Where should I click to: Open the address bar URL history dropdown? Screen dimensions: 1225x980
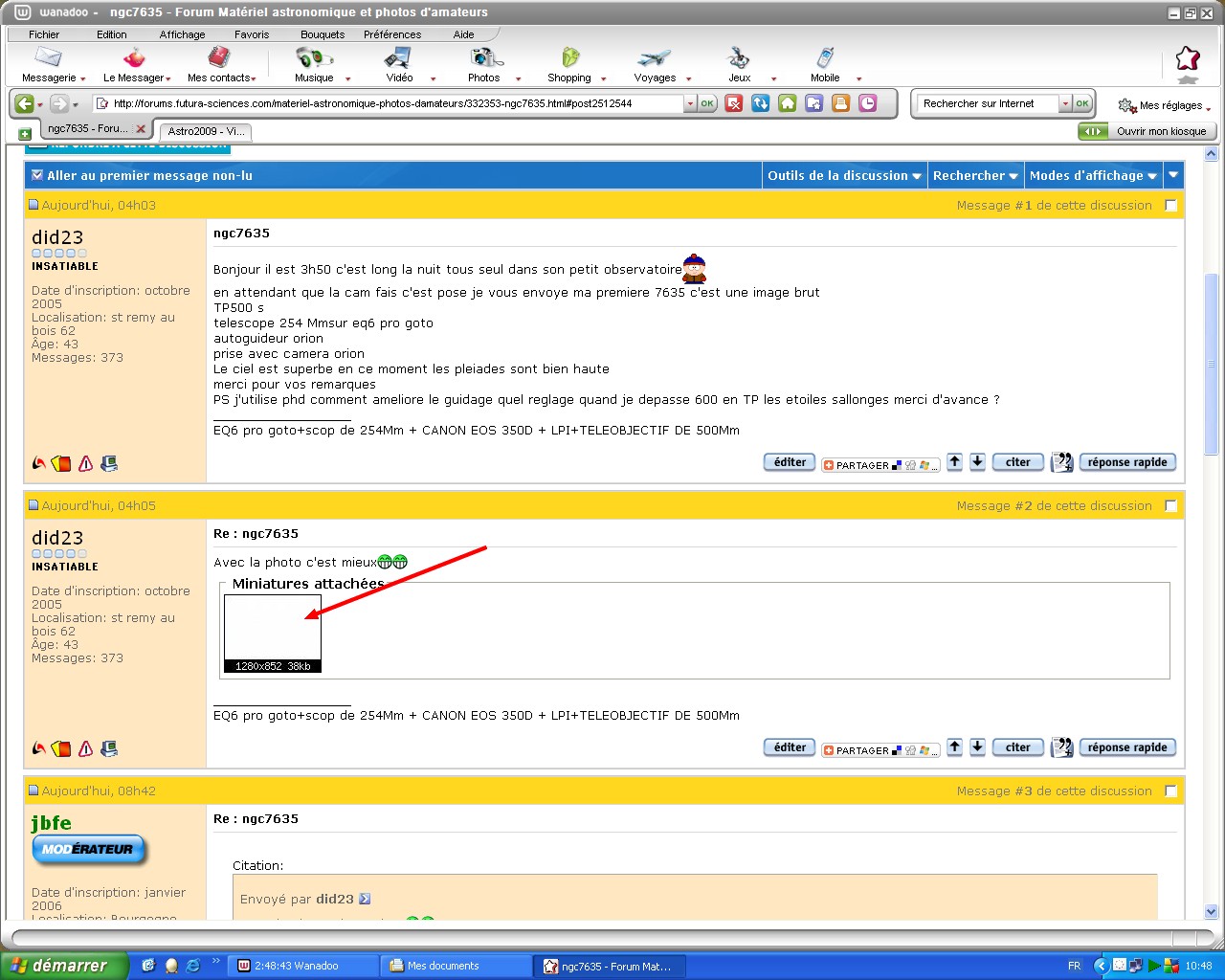690,103
